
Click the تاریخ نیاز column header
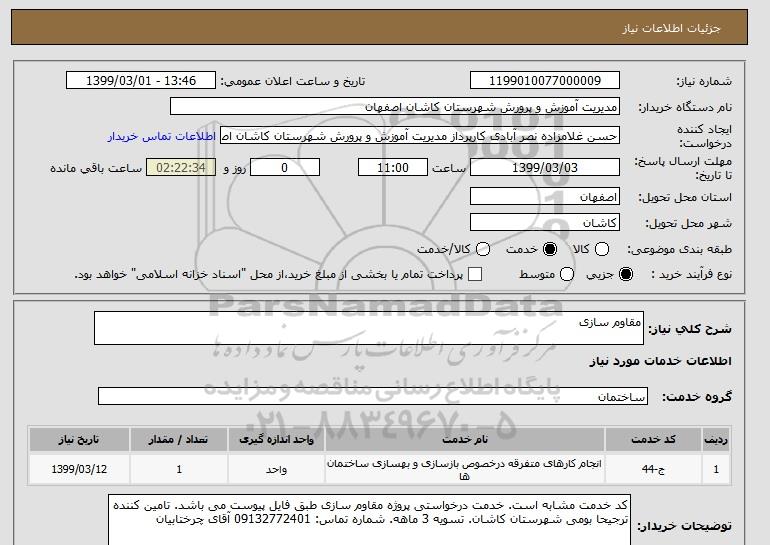(x=79, y=439)
